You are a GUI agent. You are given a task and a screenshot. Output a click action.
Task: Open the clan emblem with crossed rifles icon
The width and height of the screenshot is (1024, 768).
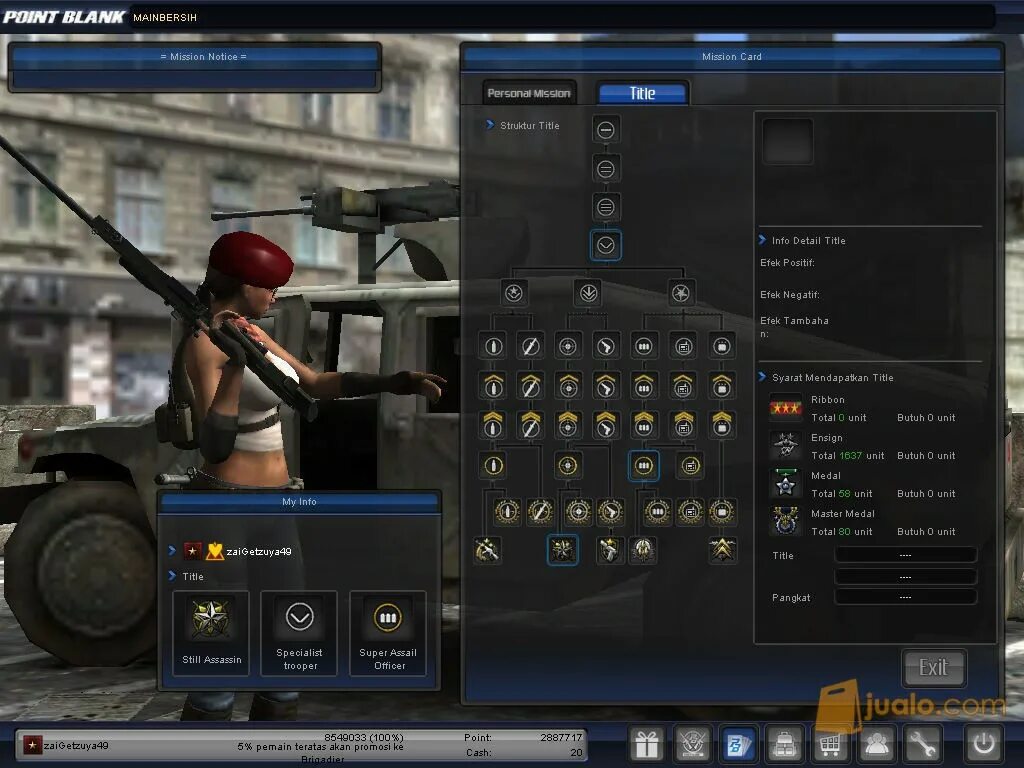point(692,744)
